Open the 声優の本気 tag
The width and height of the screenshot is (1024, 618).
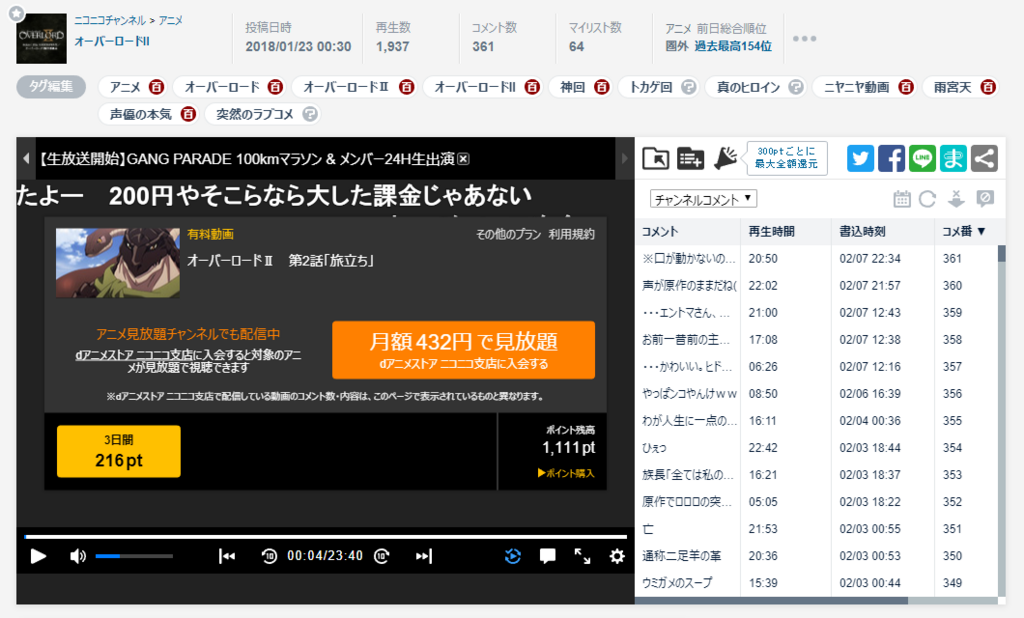(x=140, y=114)
